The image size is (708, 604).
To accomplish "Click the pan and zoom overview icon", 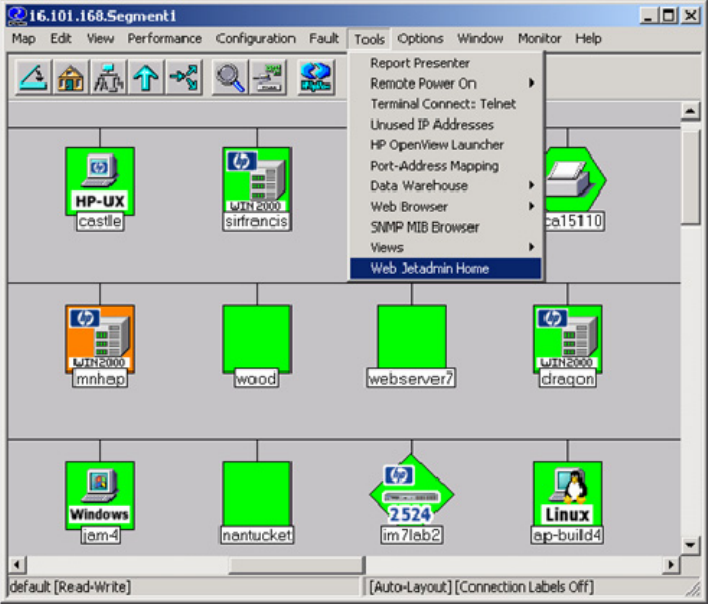I will [x=267, y=77].
